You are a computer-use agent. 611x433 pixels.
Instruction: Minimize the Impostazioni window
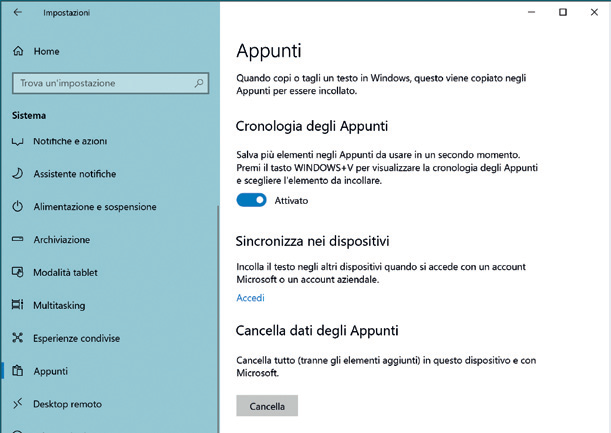pos(531,12)
